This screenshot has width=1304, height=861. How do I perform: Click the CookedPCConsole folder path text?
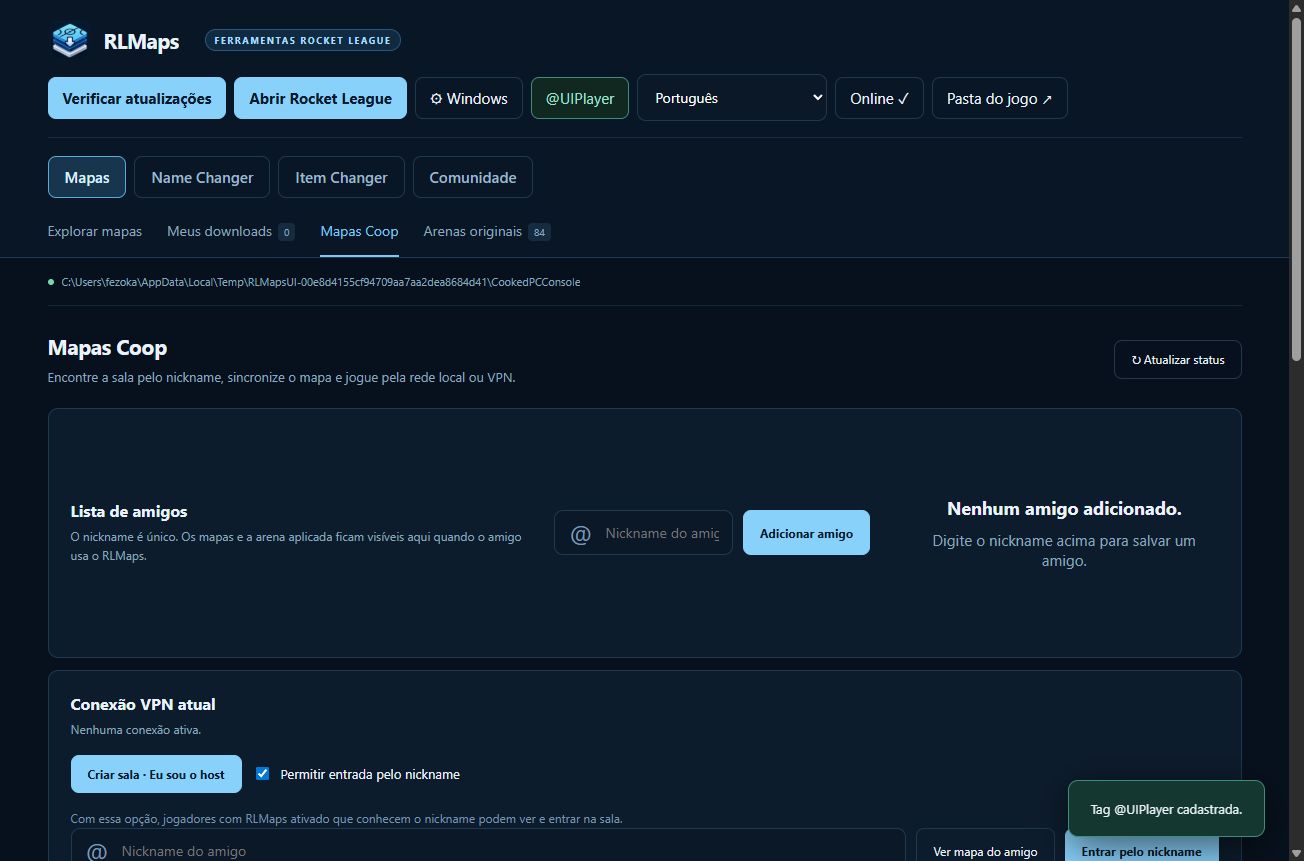click(x=321, y=282)
